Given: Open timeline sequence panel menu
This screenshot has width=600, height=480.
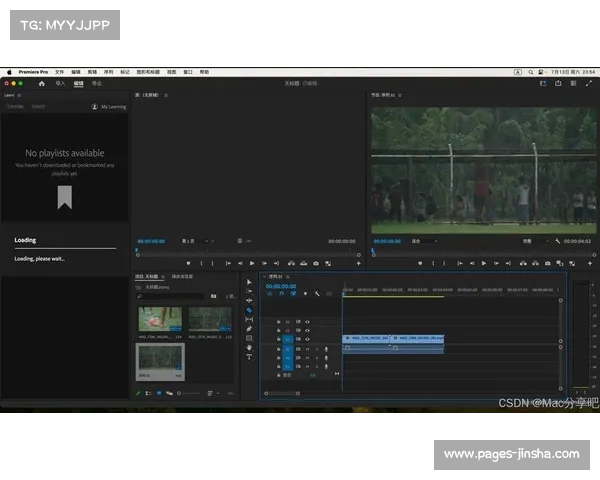Looking at the screenshot, I should pos(288,276).
